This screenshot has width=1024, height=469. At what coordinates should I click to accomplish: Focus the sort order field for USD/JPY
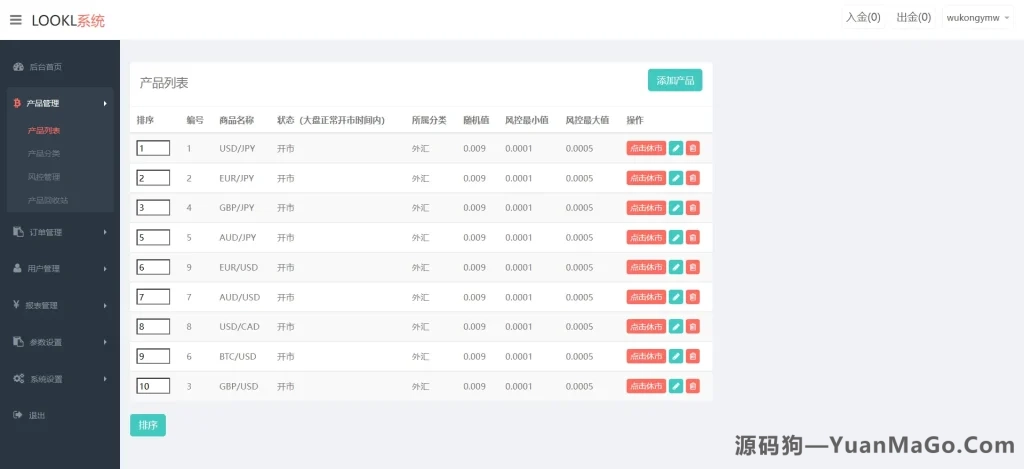click(153, 148)
